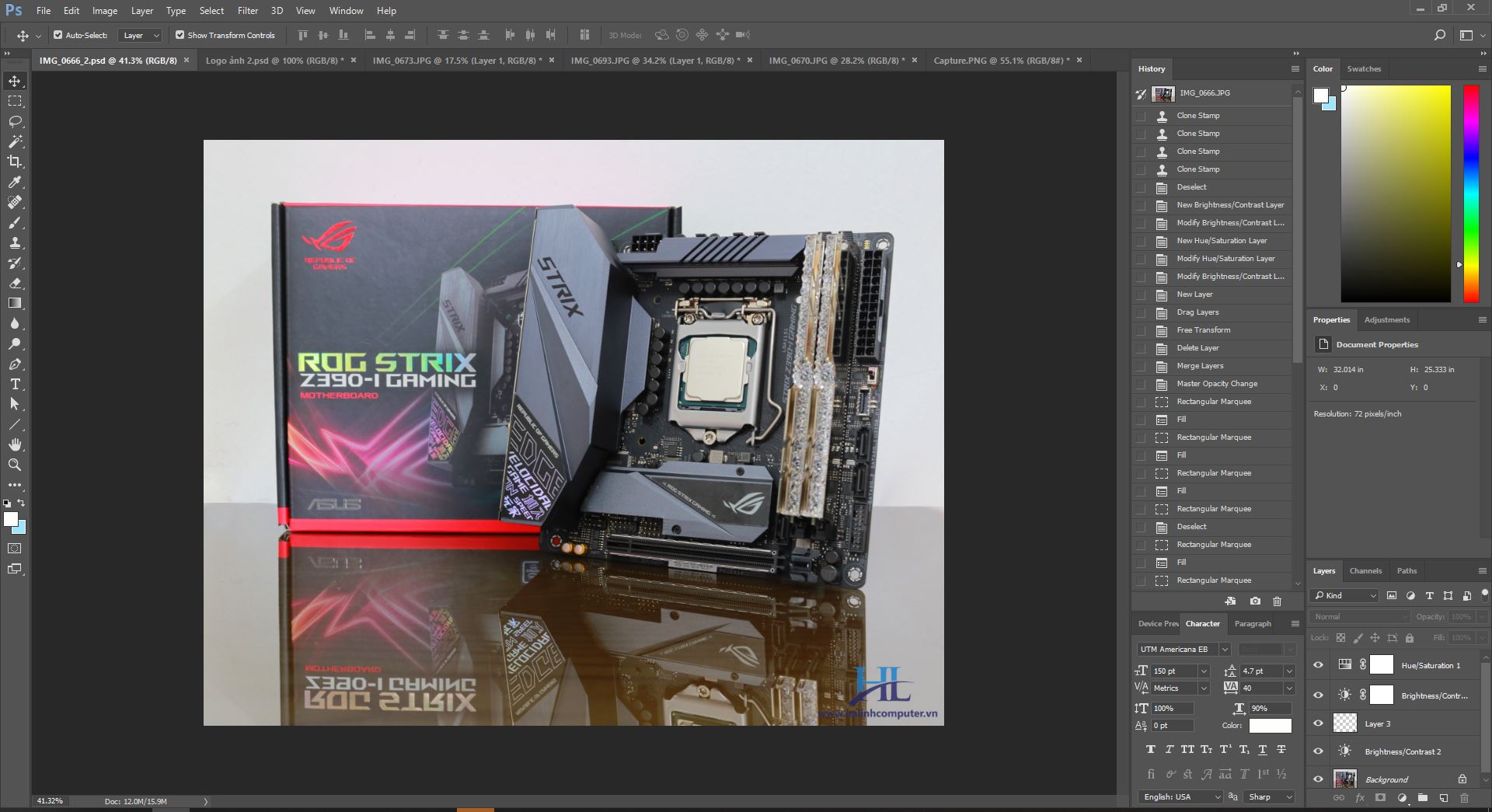The width and height of the screenshot is (1492, 812).
Task: Hide Brightness/Contrast 2 layer eye
Action: 1318,751
